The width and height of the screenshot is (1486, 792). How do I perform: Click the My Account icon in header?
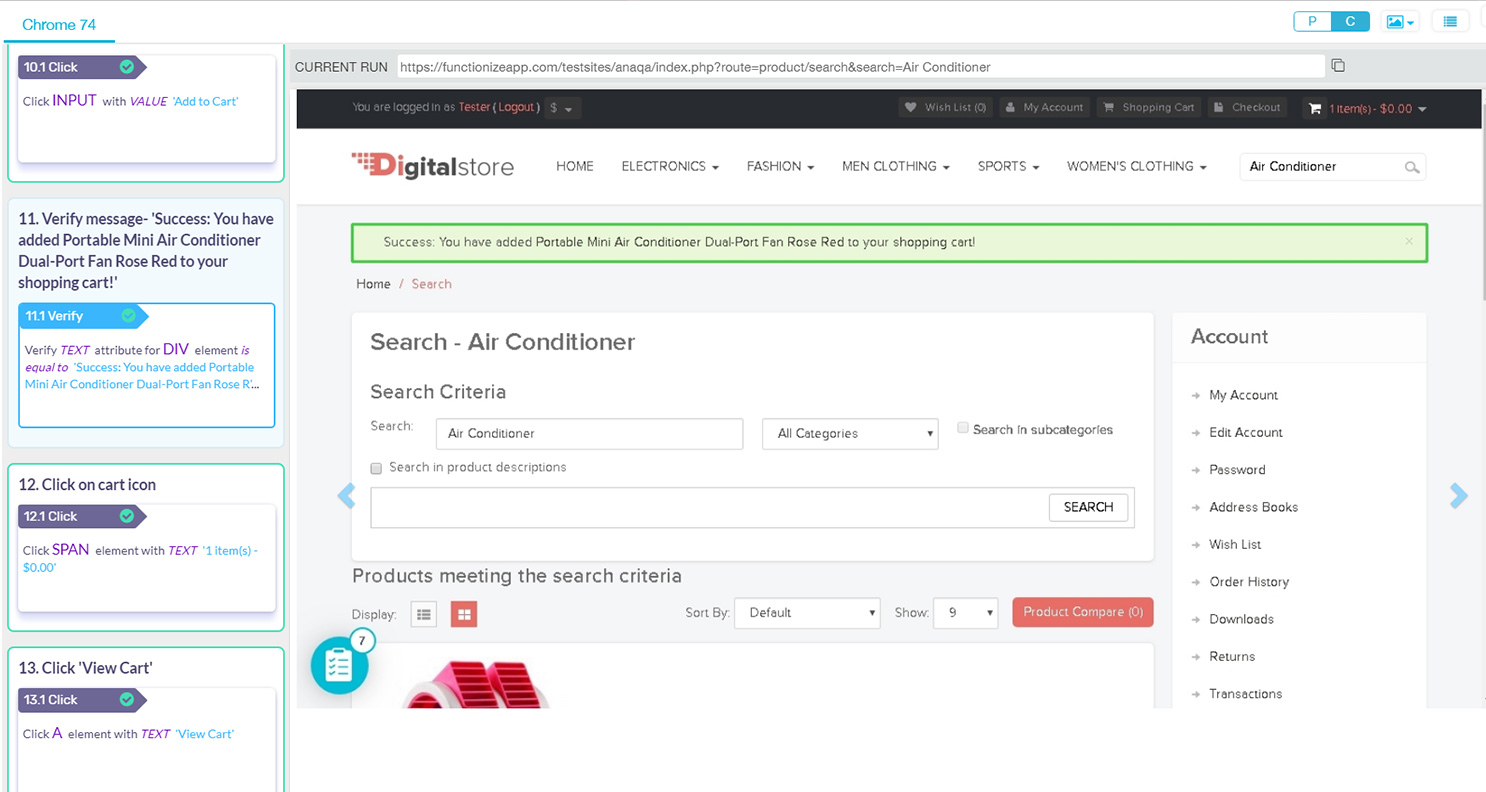[x=1044, y=107]
